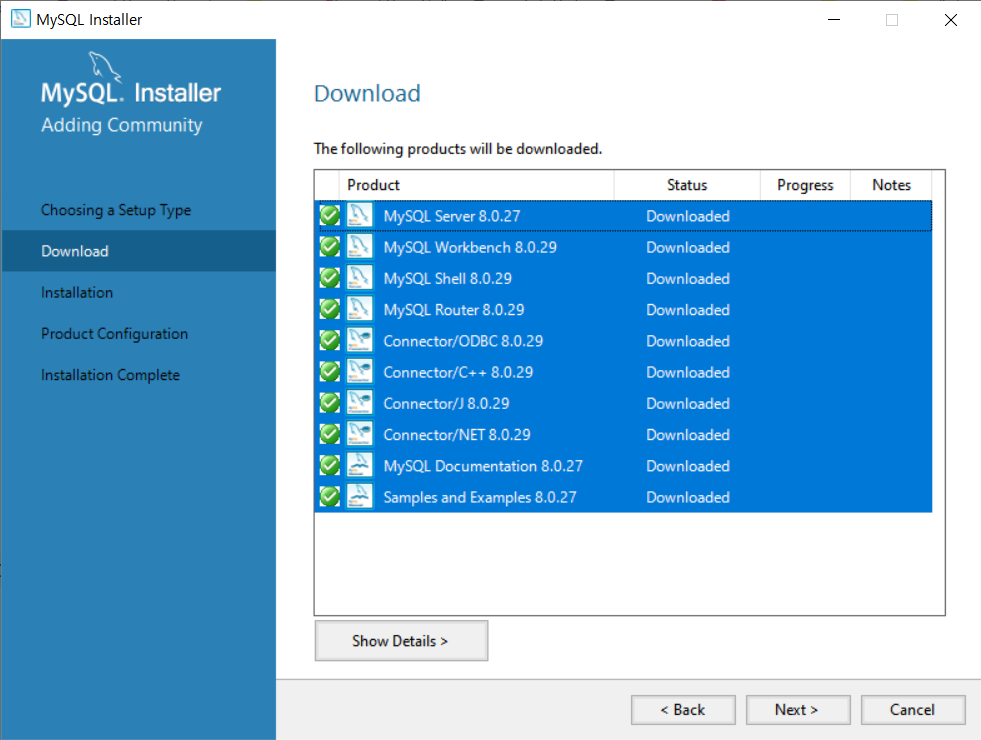Sort by the Product column header
Viewport: 981px width, 740px height.
[476, 185]
